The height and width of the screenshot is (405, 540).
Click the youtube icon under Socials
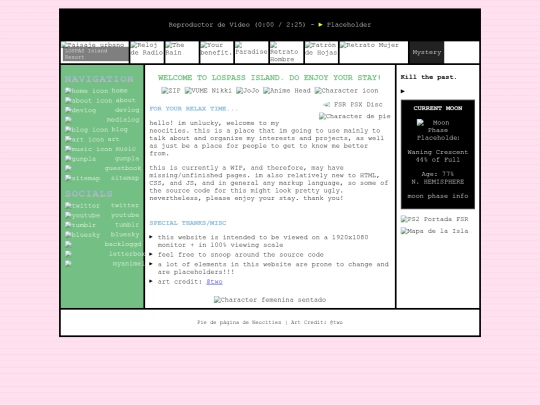pyautogui.click(x=83, y=215)
